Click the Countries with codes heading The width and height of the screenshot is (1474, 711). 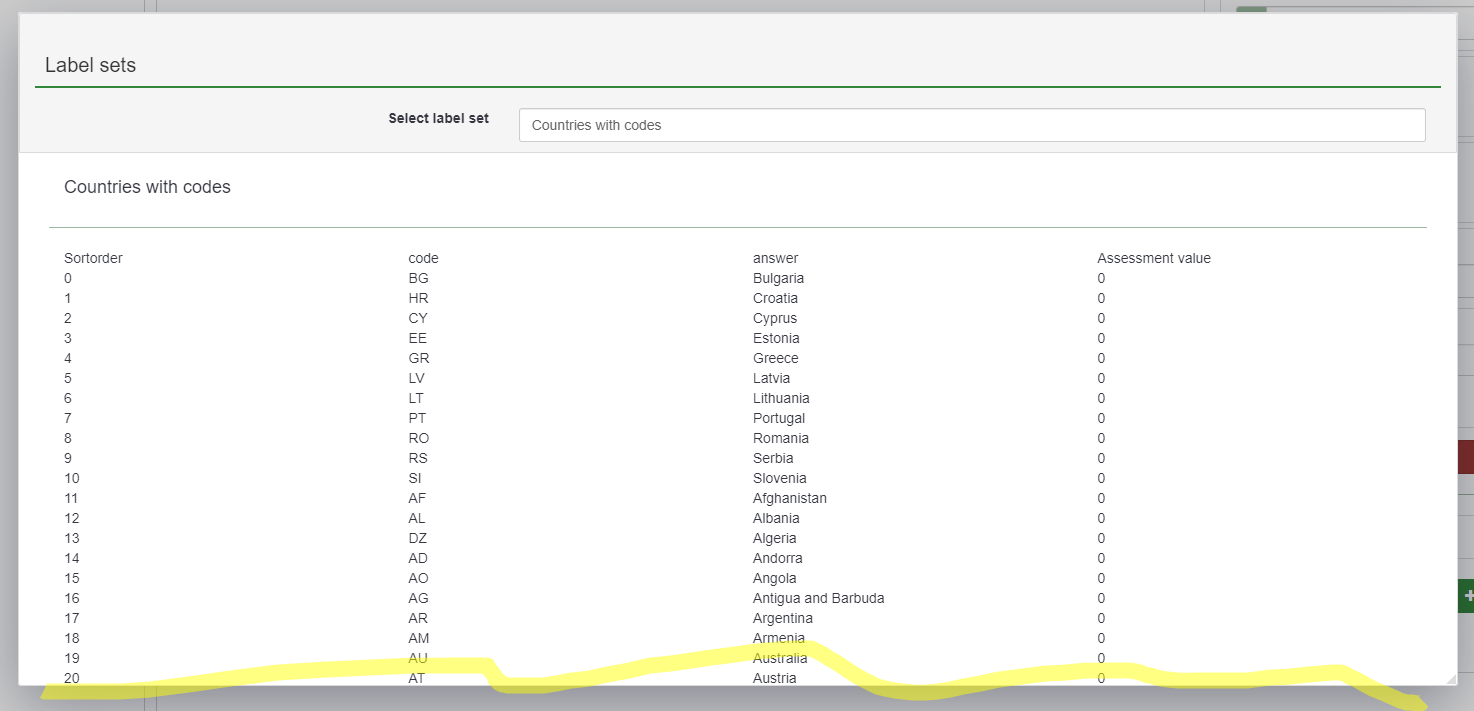pyautogui.click(x=147, y=187)
